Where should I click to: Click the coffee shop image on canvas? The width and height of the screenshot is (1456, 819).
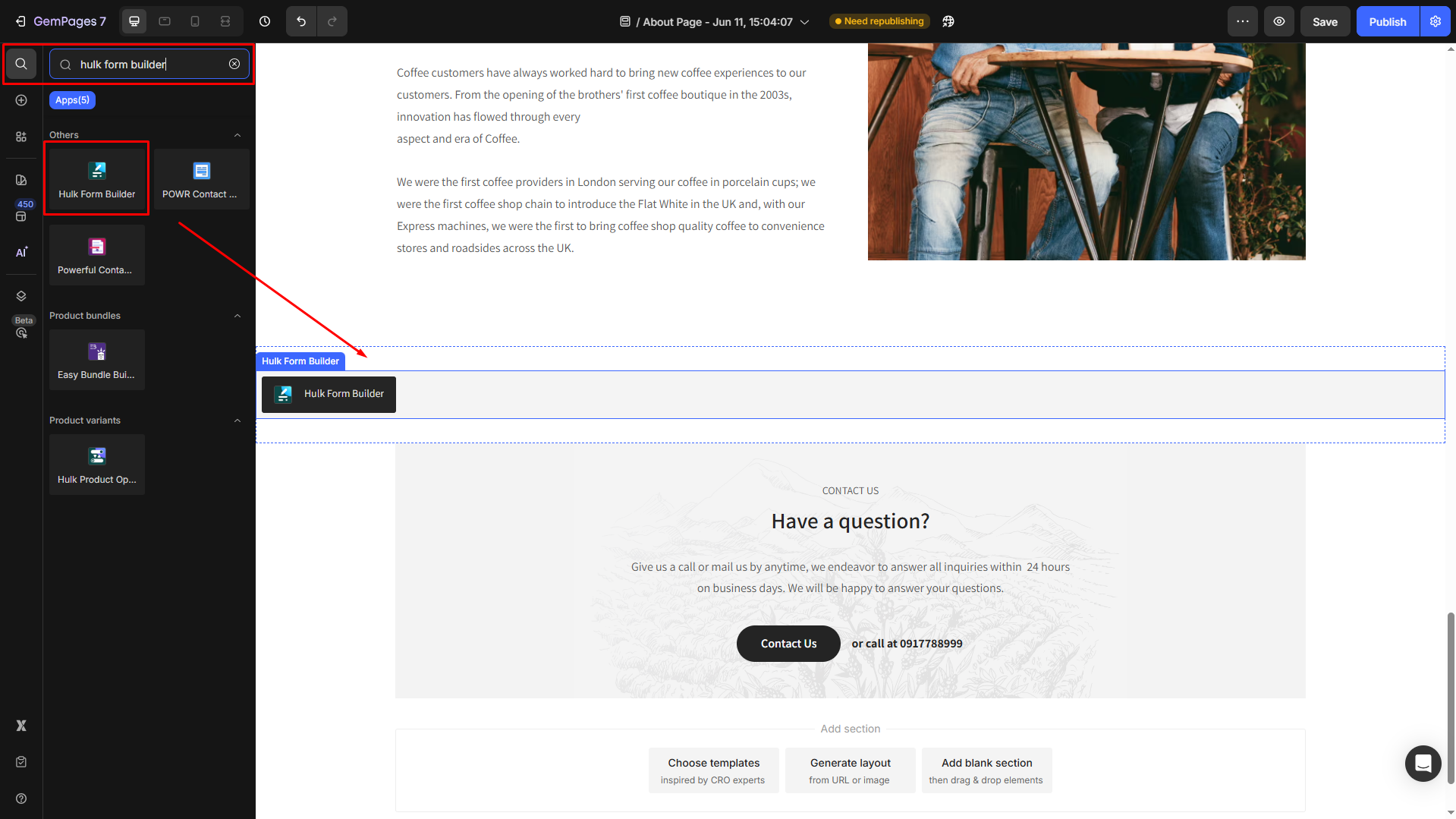(1086, 152)
